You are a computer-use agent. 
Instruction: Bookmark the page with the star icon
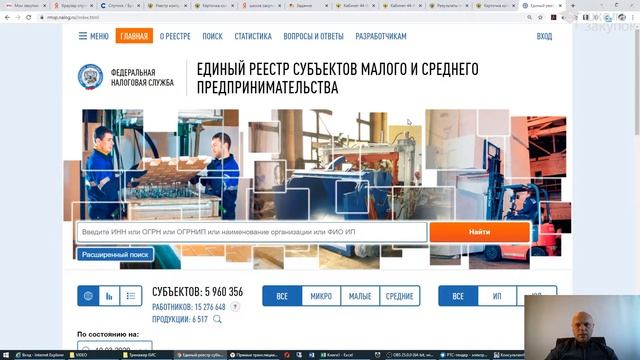(x=540, y=18)
